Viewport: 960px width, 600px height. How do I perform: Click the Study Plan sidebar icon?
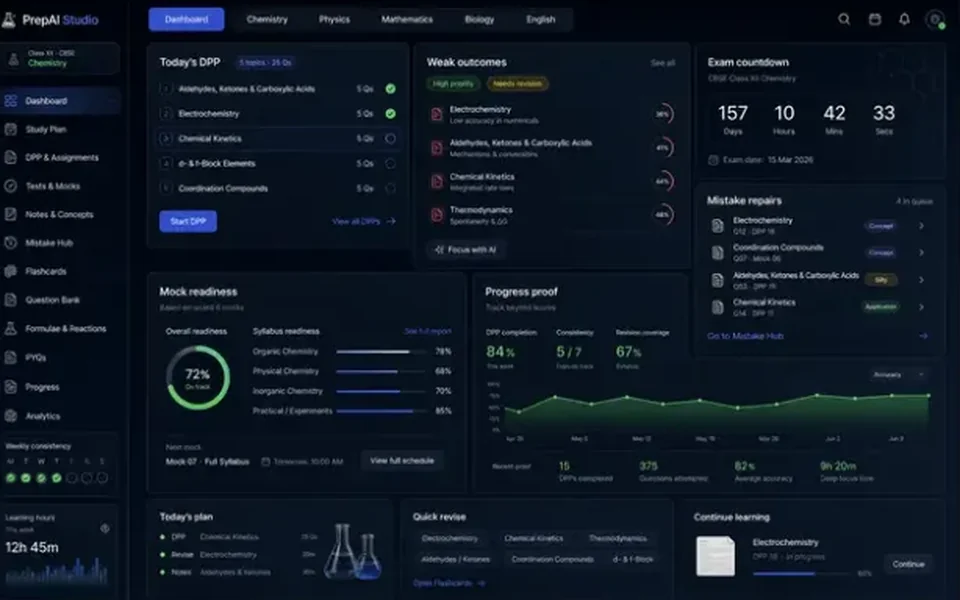(10, 129)
